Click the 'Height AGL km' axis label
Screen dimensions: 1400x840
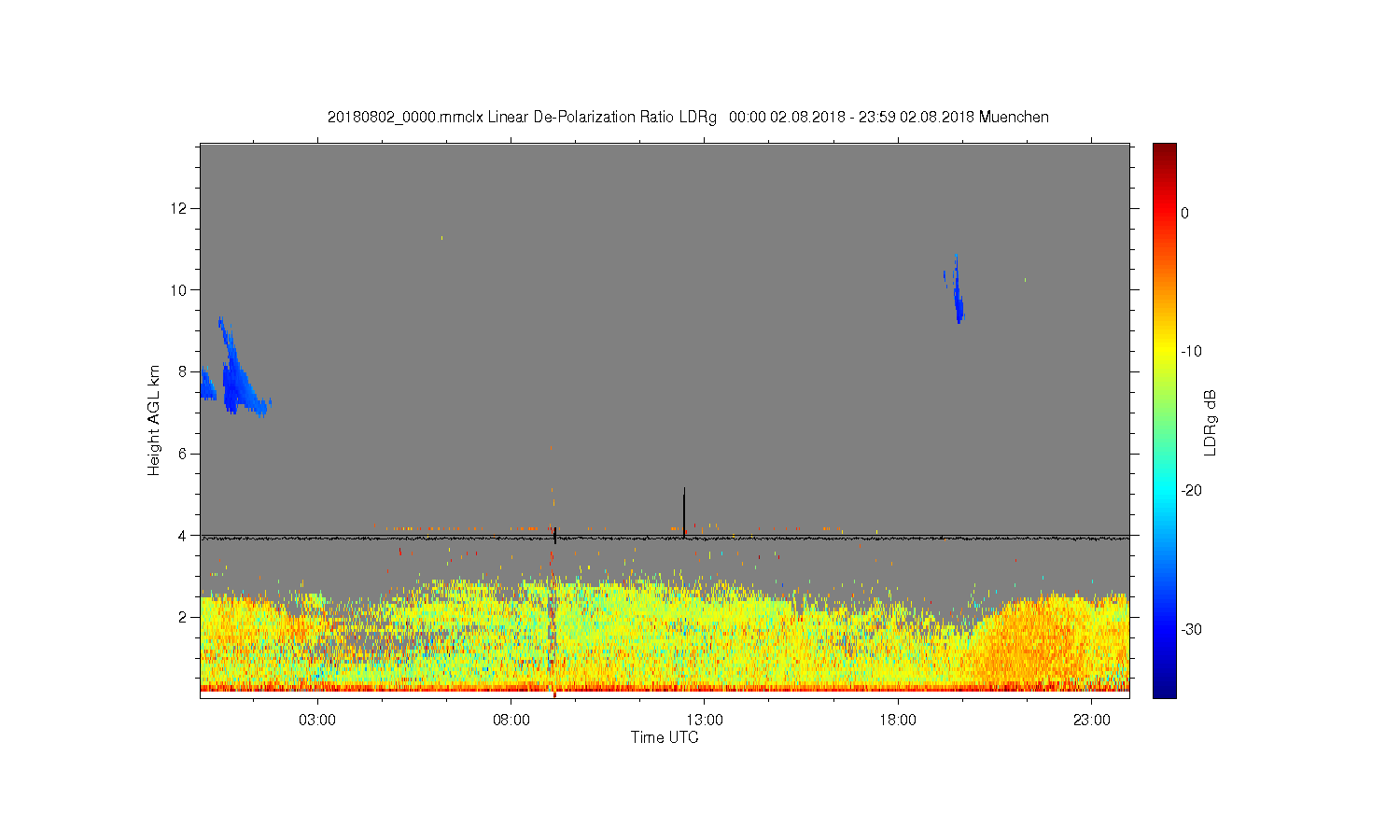pyautogui.click(x=154, y=420)
